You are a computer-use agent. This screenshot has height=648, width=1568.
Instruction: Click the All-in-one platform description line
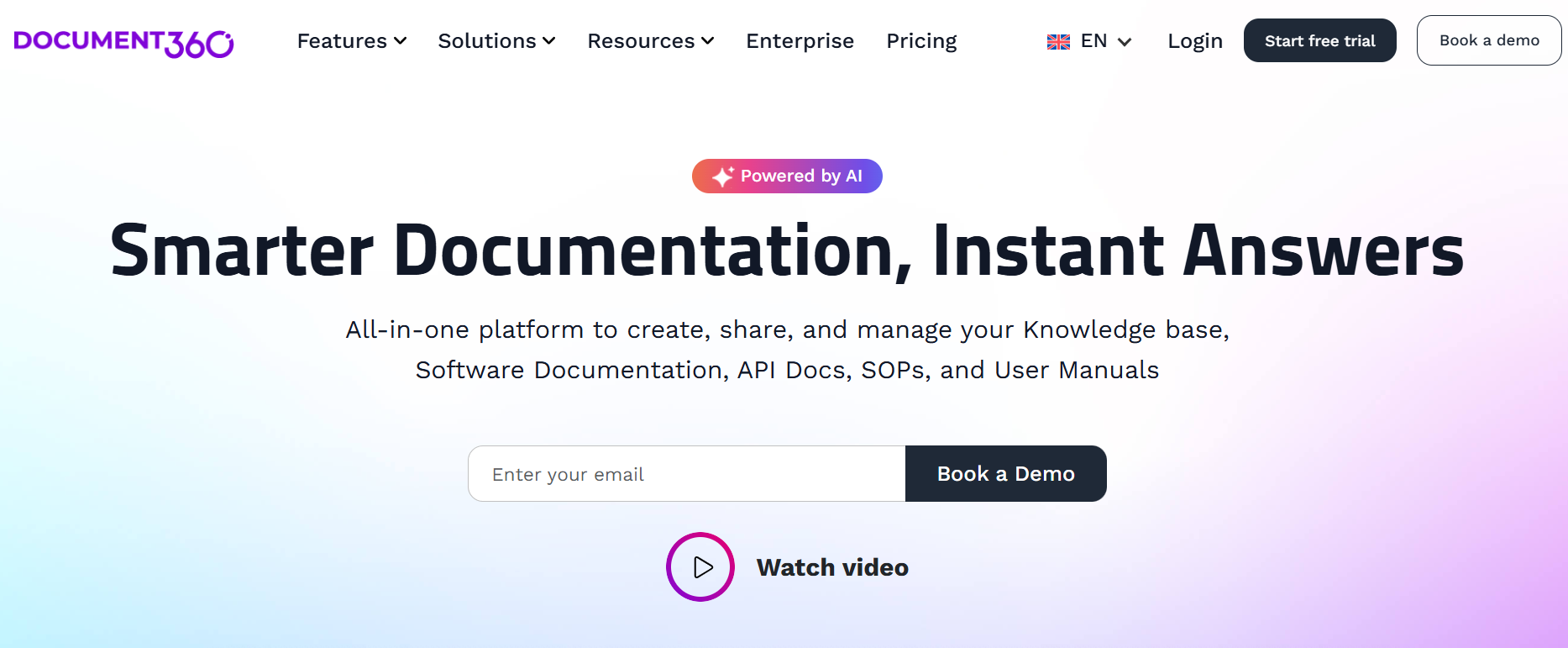(x=787, y=330)
